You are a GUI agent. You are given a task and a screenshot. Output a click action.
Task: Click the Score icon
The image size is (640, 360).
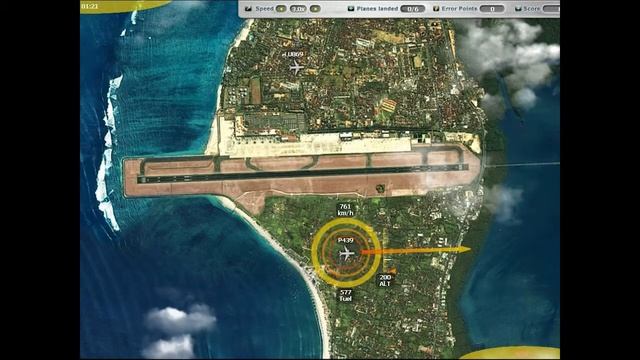tap(518, 8)
